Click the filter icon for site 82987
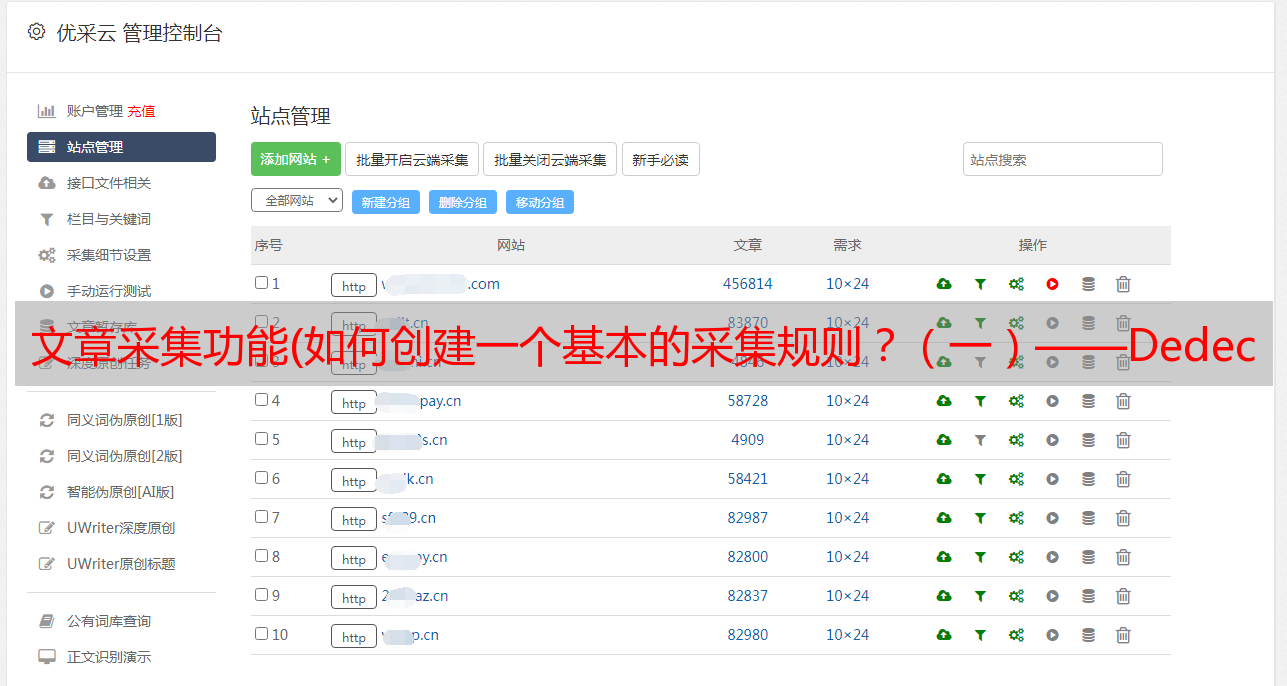Screen dimensions: 1287x686 980,518
